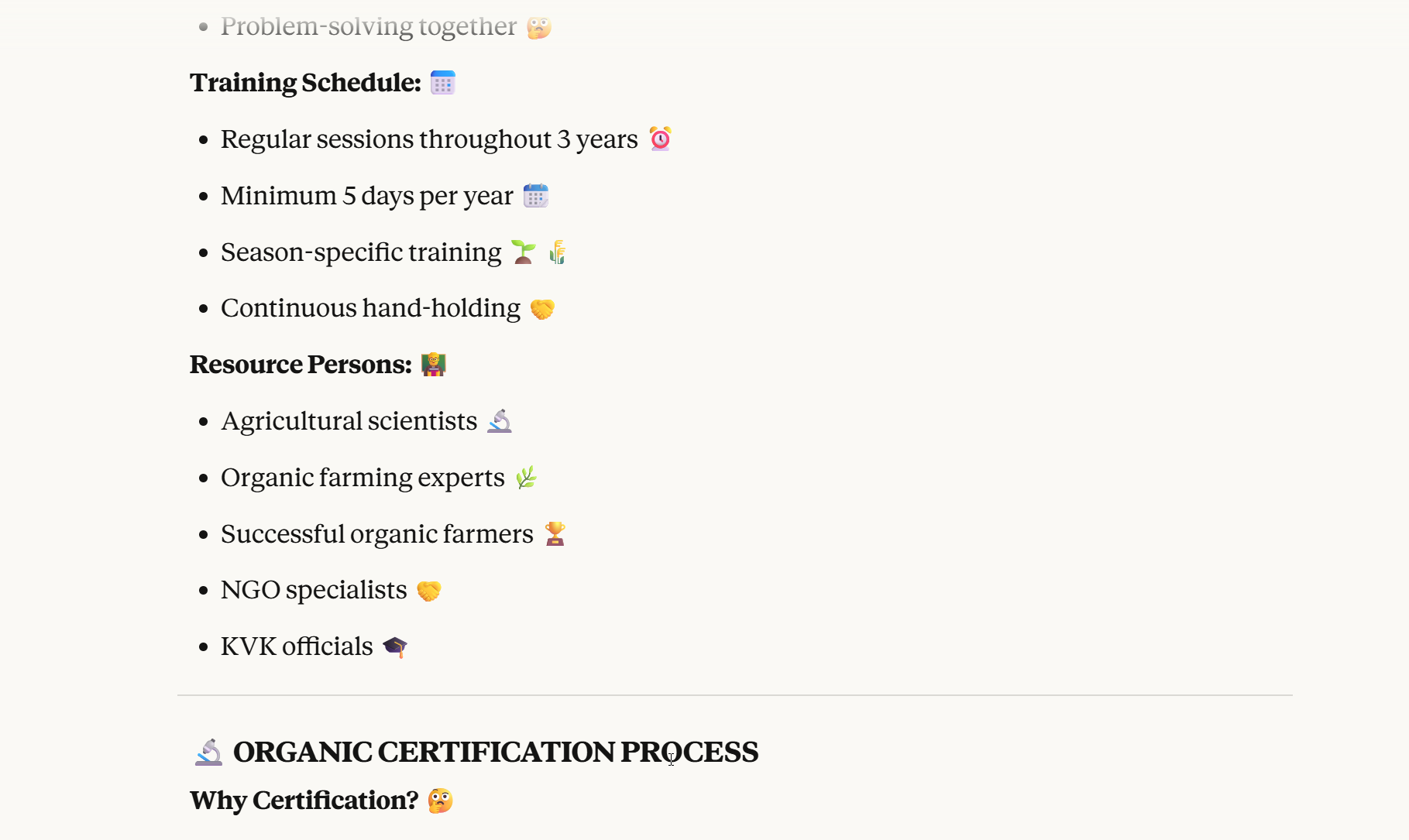Screen dimensions: 1409x840
Task: Click the microscope emoji after Agricultural scientists
Action: (500, 421)
